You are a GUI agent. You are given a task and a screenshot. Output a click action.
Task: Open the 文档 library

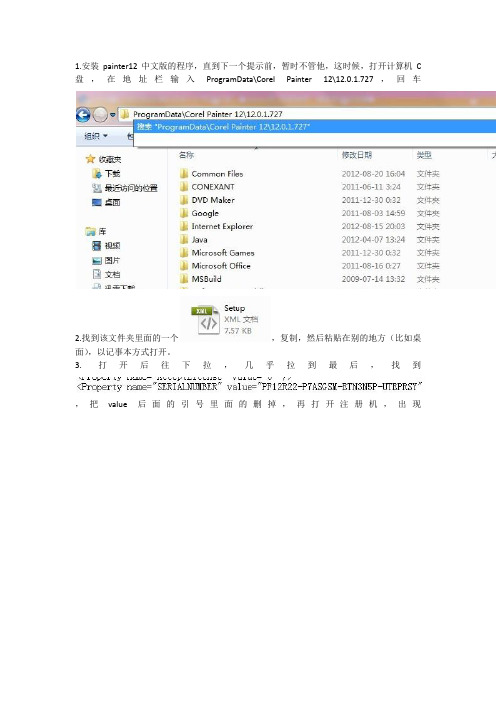point(112,274)
